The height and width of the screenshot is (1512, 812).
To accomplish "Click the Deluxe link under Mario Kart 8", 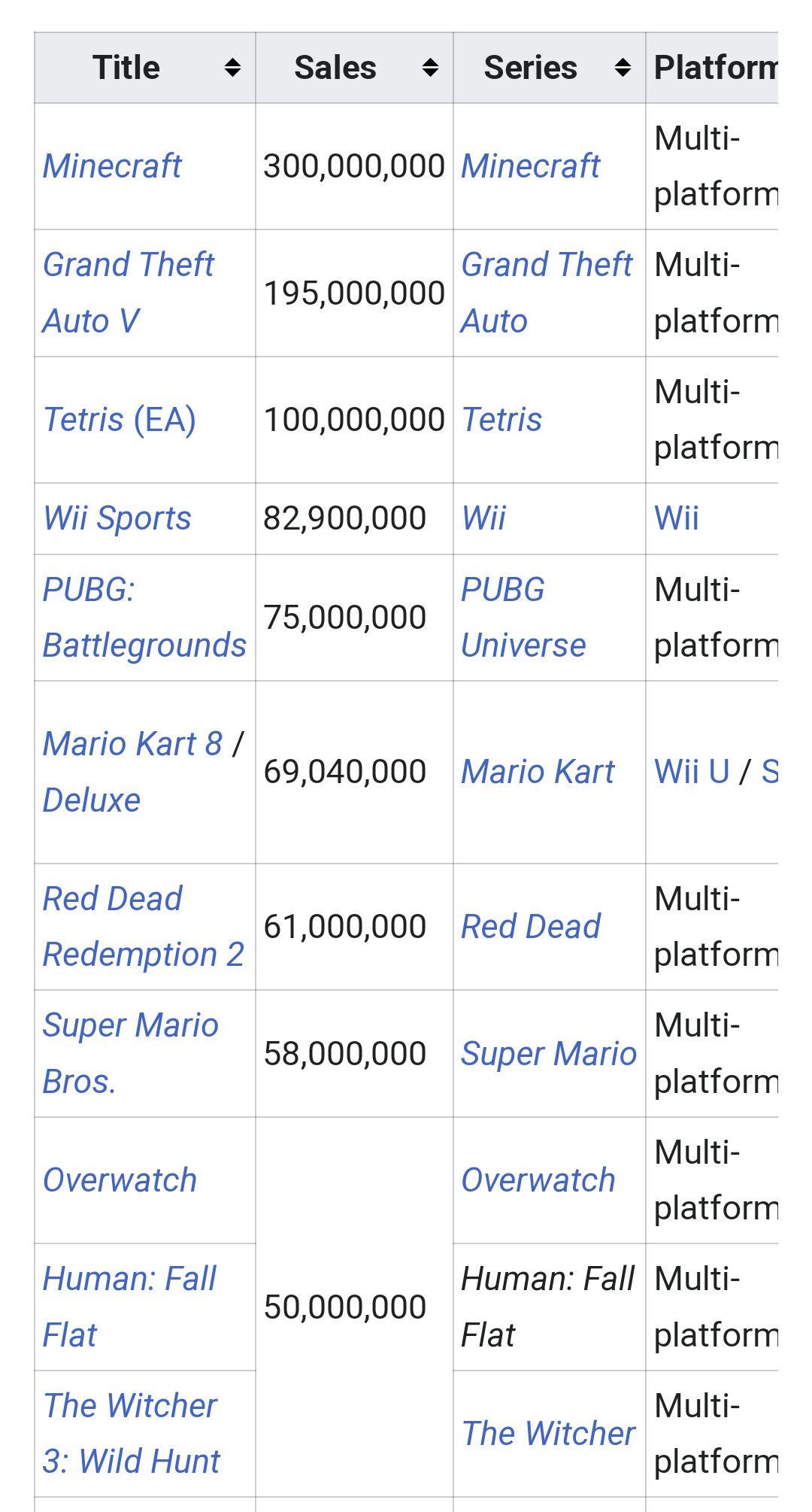I will 92,800.
